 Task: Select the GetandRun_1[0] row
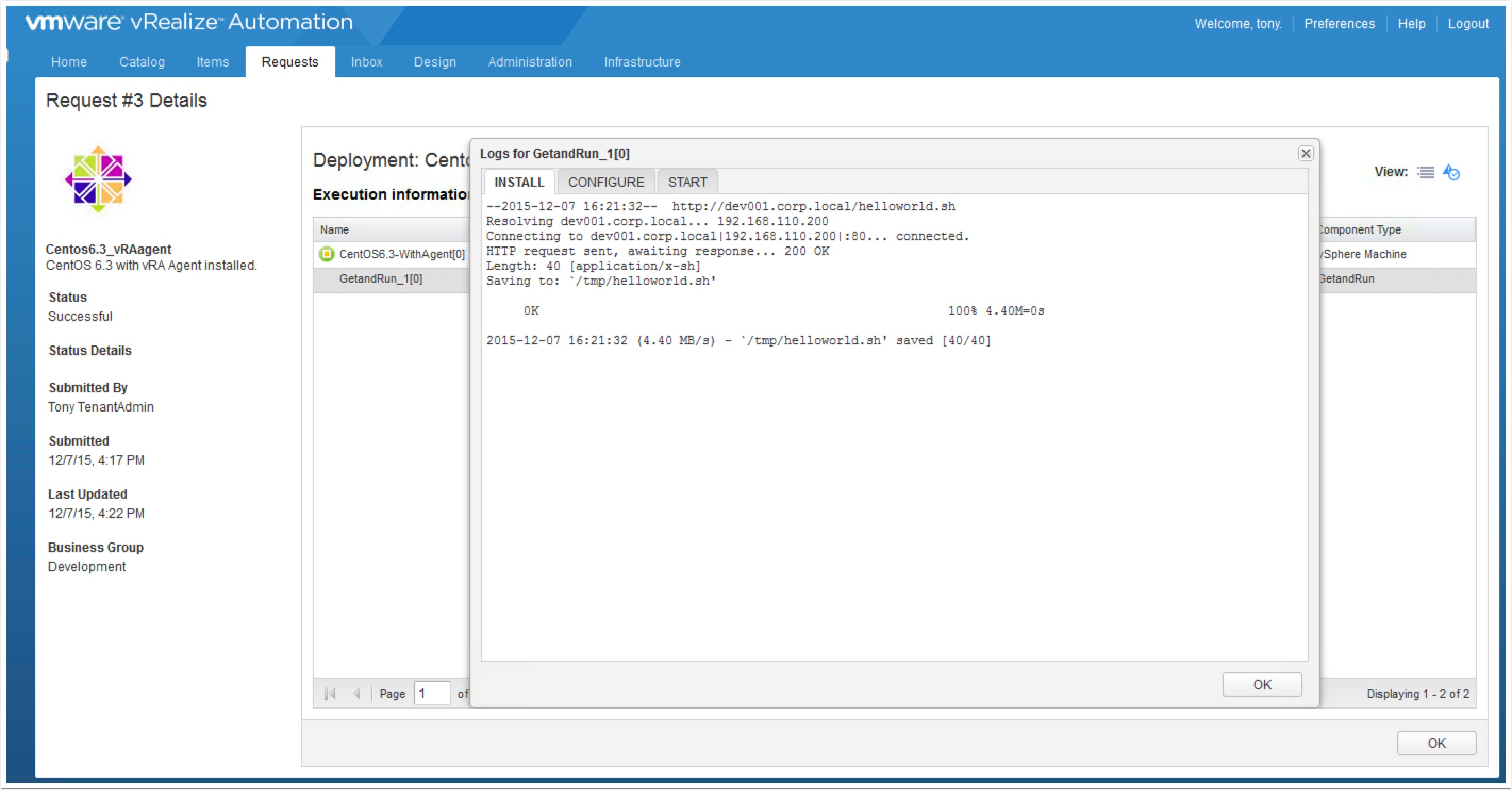click(x=380, y=278)
